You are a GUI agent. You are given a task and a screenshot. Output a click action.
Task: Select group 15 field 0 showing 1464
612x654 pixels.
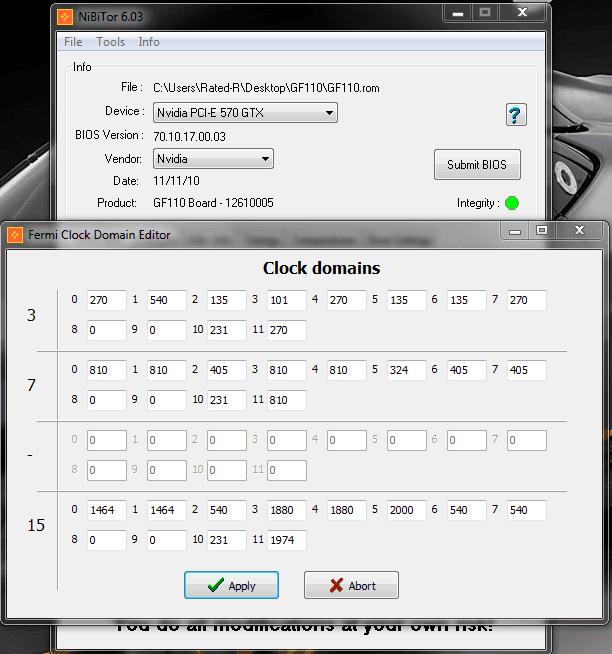click(107, 510)
